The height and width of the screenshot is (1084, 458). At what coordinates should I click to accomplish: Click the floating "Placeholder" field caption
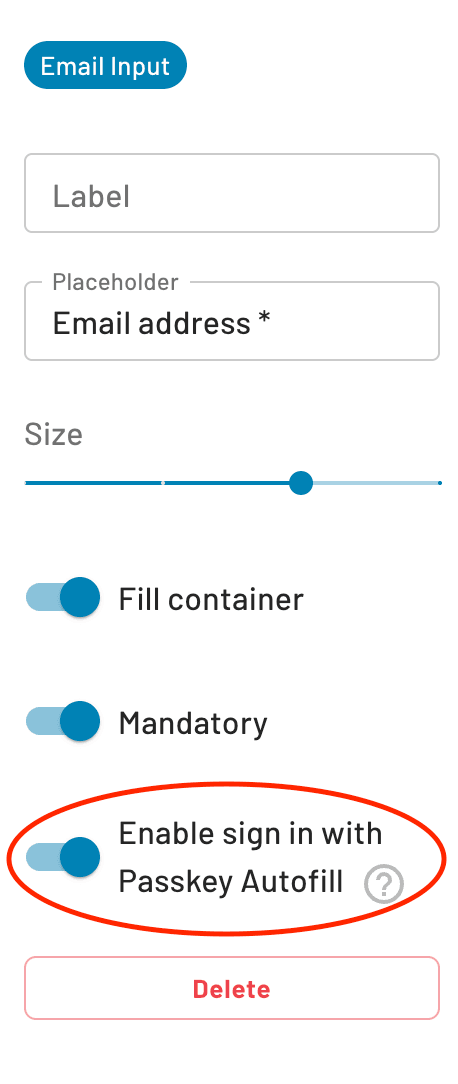point(116,282)
